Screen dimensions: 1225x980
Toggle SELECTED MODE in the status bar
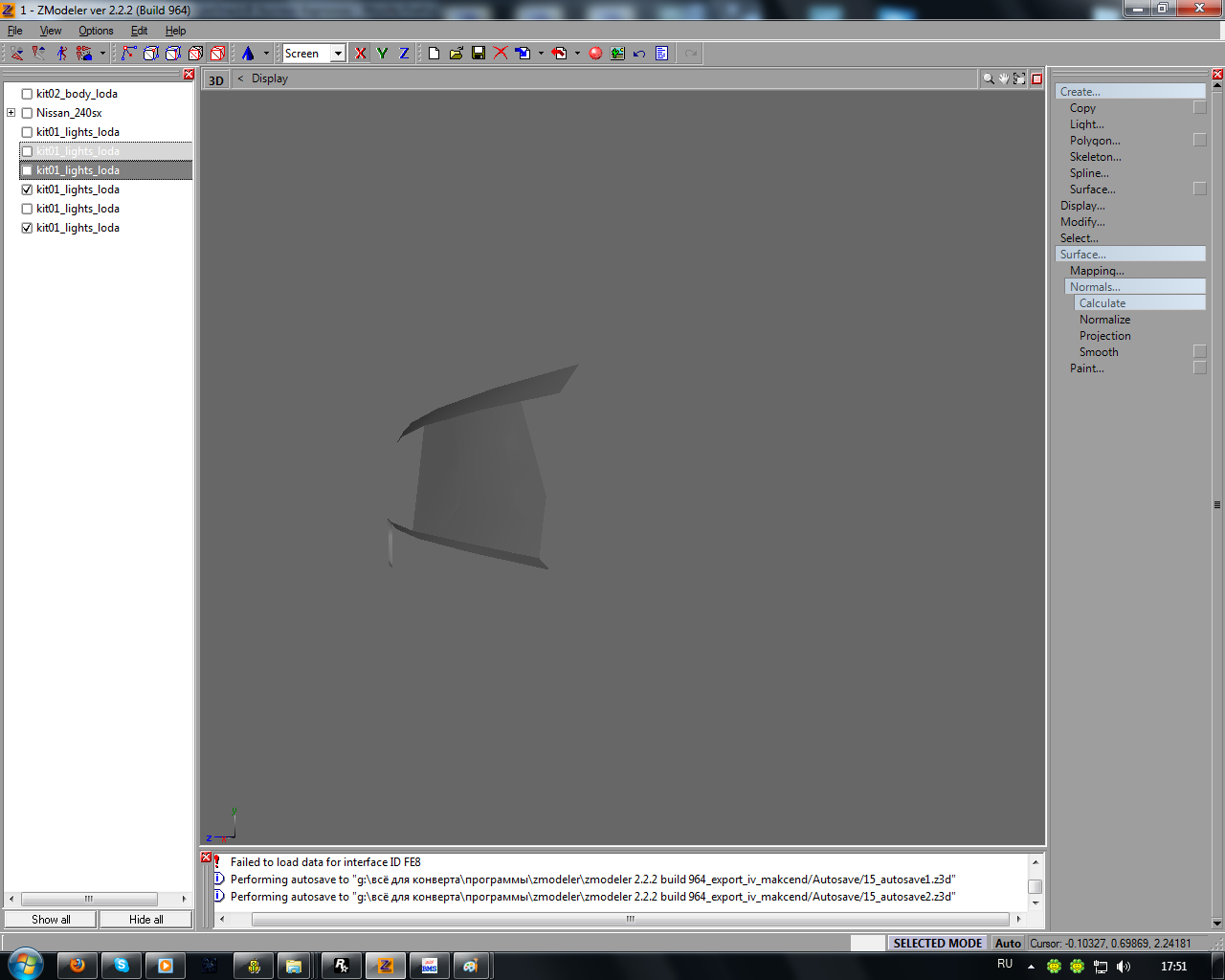pos(938,943)
